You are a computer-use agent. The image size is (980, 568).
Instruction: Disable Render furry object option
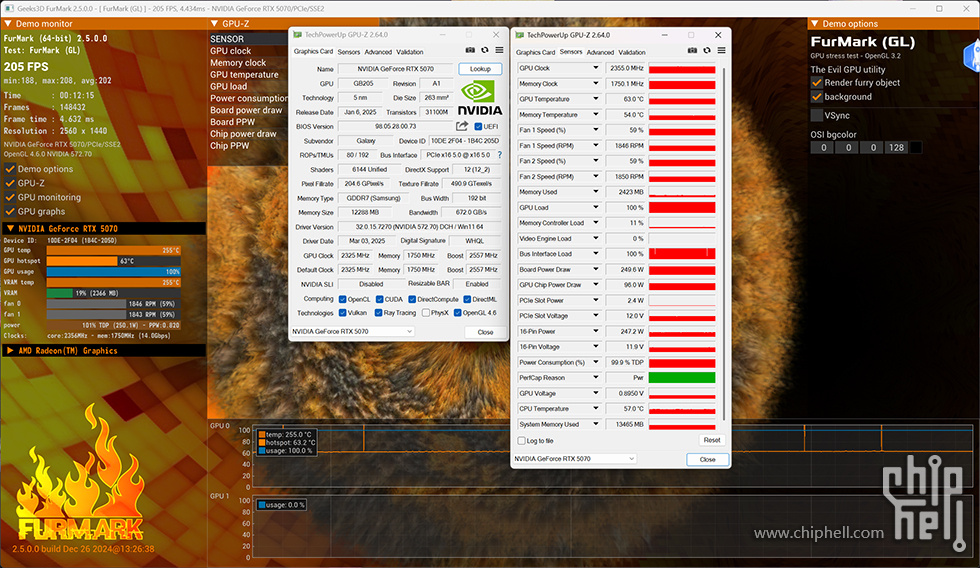click(x=816, y=82)
